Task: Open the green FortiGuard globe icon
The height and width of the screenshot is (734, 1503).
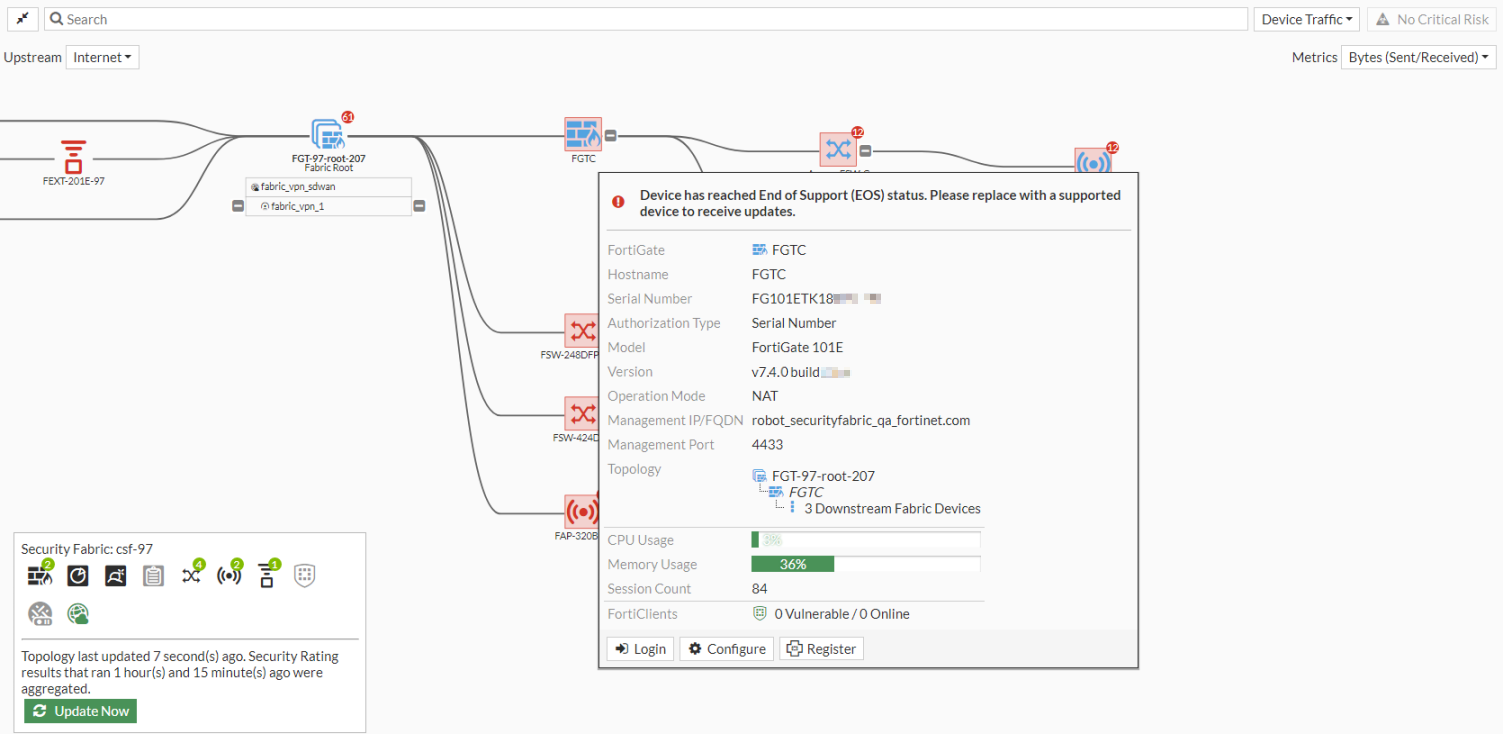Action: [77, 613]
